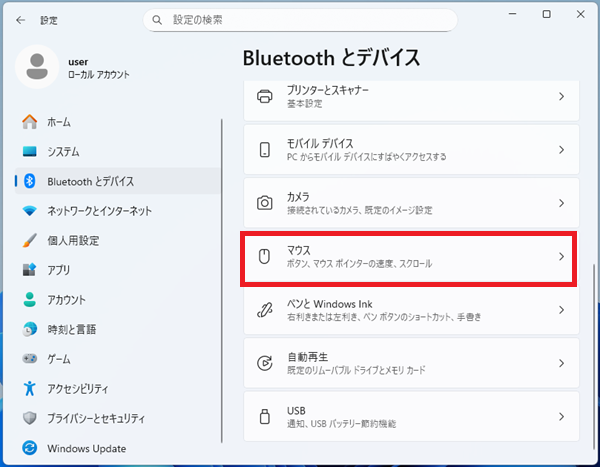Click the user profile avatar
The height and width of the screenshot is (467, 600).
[x=38, y=67]
